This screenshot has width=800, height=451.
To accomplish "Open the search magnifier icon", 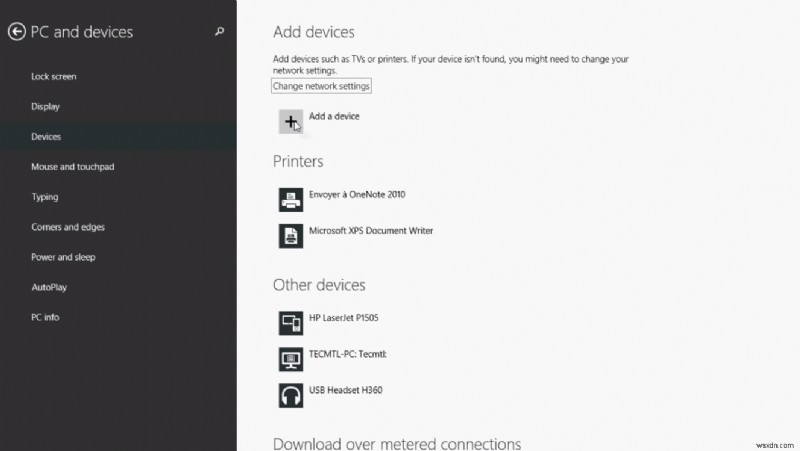I will pyautogui.click(x=219, y=32).
